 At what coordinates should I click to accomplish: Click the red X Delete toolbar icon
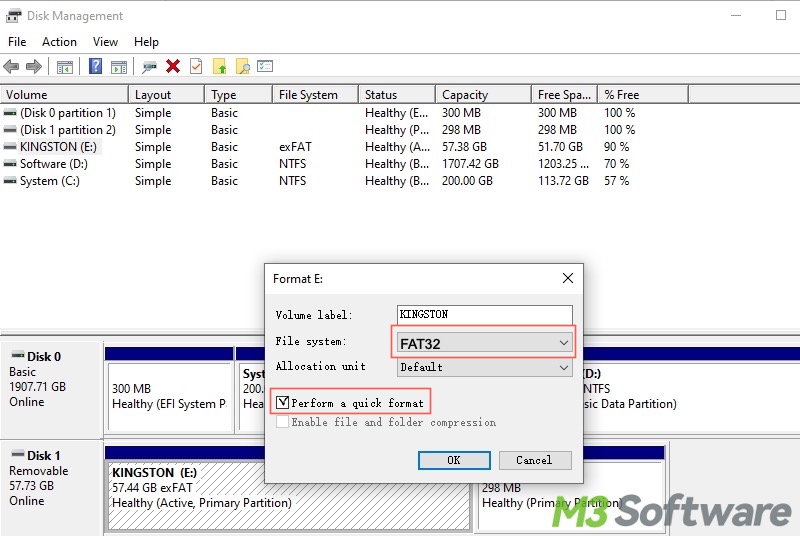(173, 66)
